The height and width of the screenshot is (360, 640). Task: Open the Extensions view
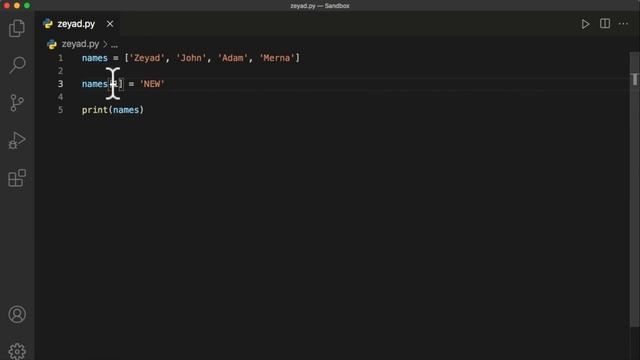(17, 178)
